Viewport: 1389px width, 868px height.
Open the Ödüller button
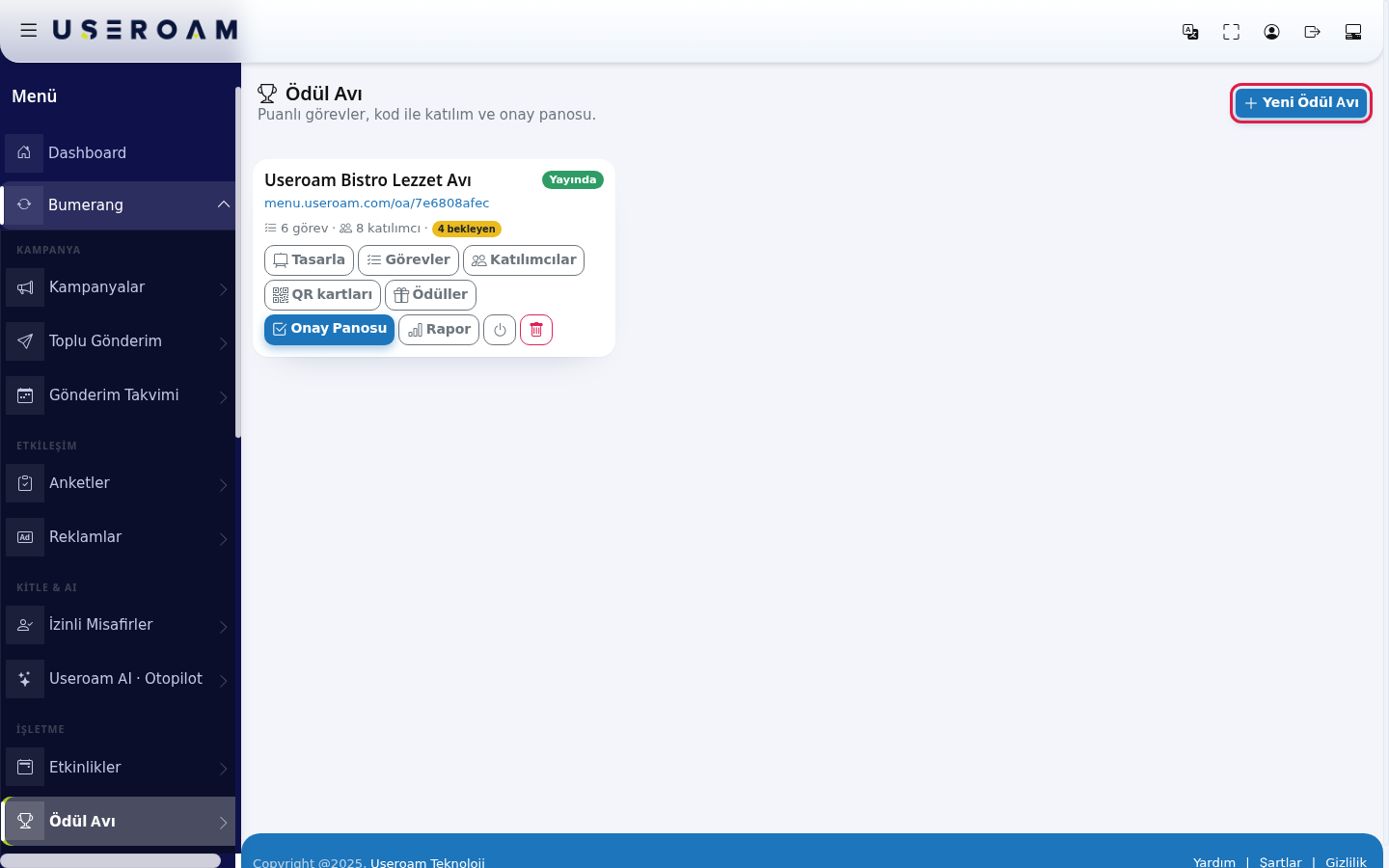click(x=430, y=295)
